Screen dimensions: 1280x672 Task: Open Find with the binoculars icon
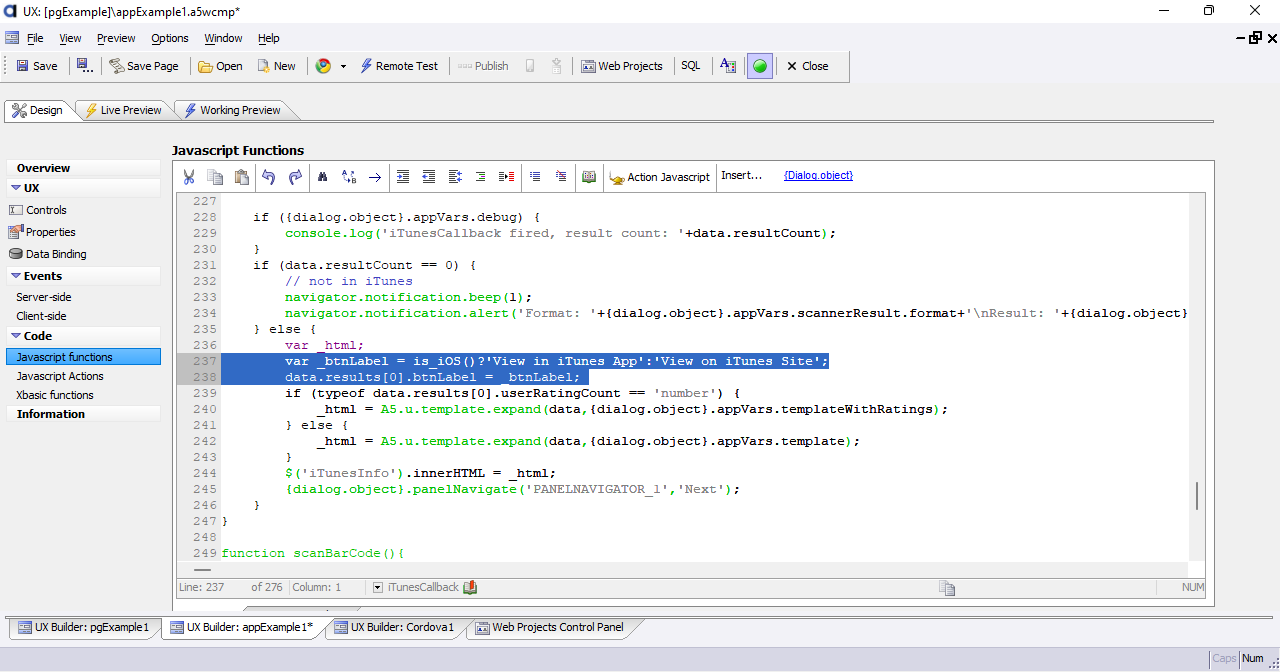coord(323,177)
